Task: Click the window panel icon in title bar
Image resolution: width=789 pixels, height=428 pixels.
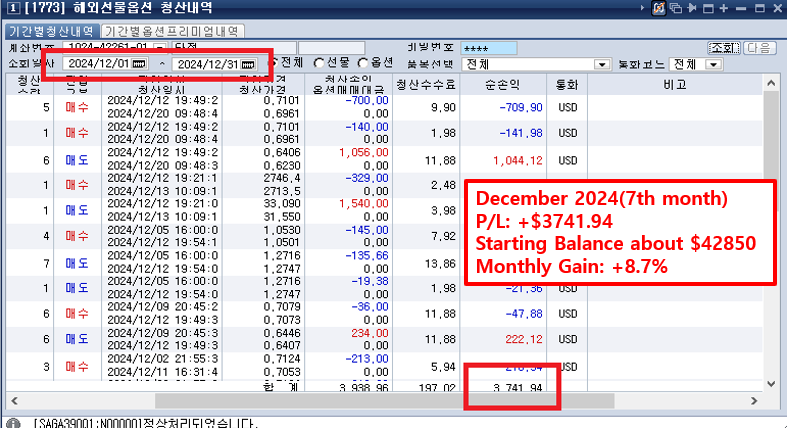Action: click(x=706, y=8)
